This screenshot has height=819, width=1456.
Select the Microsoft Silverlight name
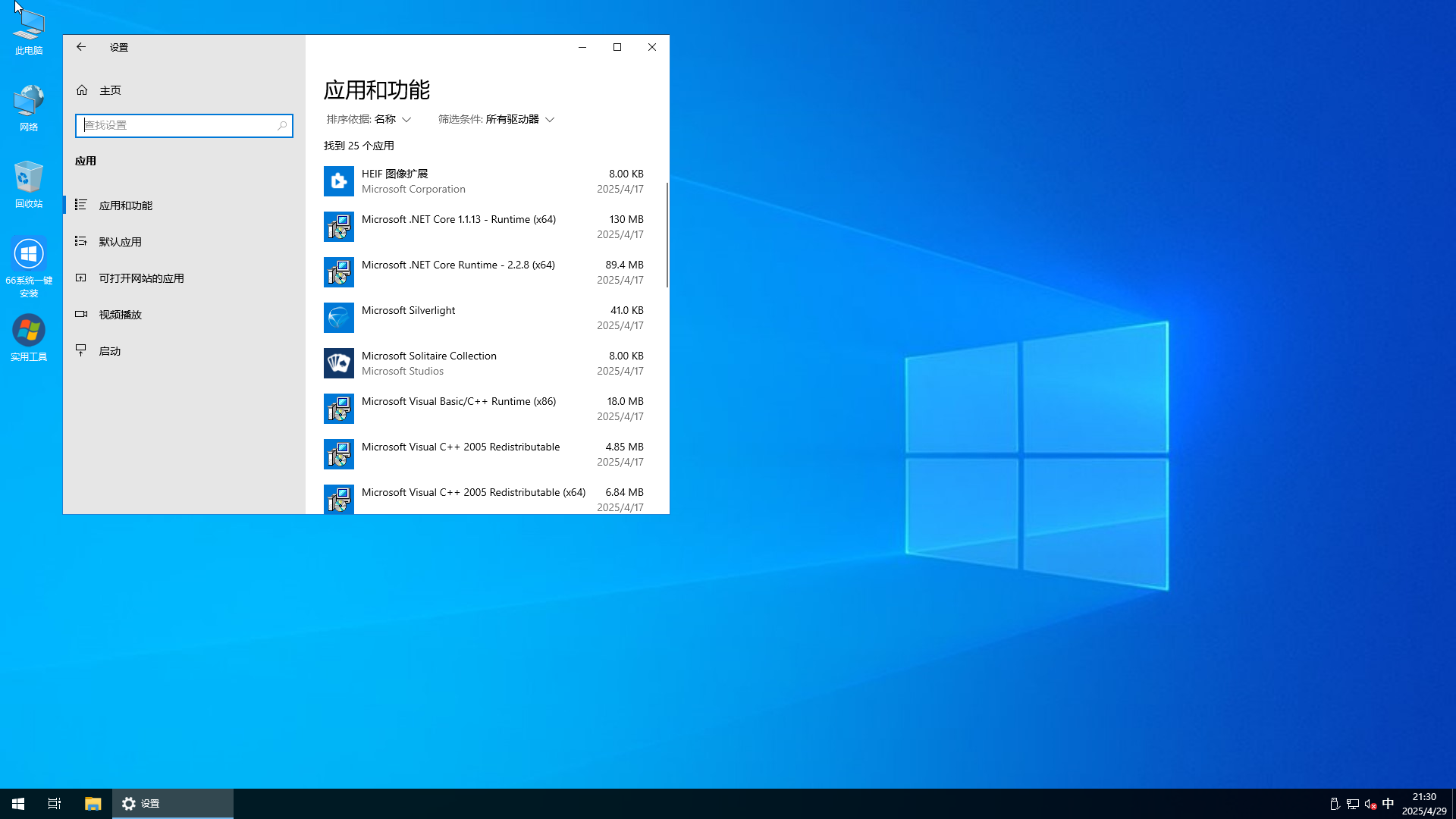click(x=408, y=310)
